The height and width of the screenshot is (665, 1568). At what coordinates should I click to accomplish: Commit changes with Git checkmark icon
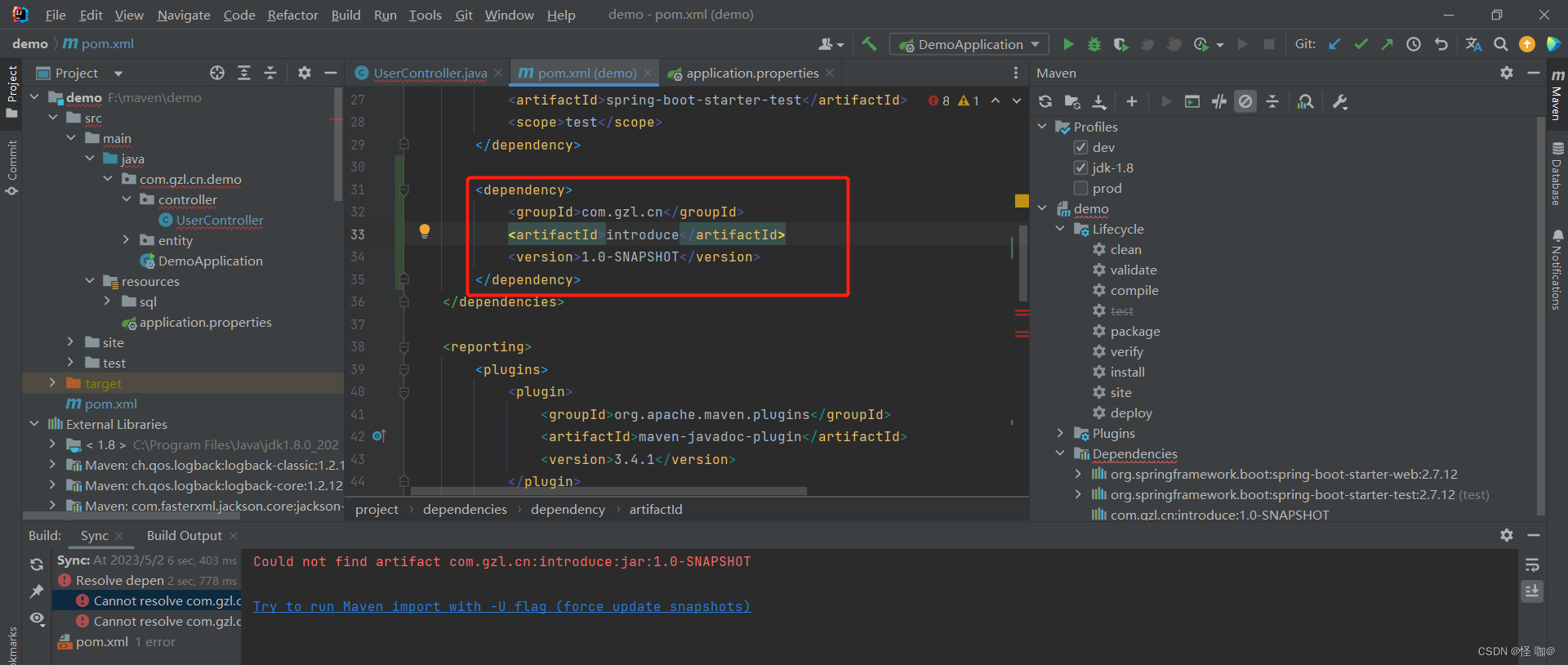[1361, 44]
